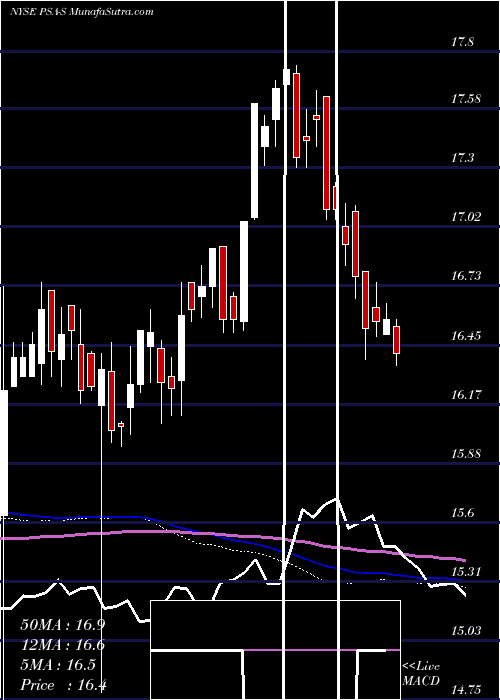Click the 5MA : 16.5 reading
The image size is (500, 700).
point(58,665)
